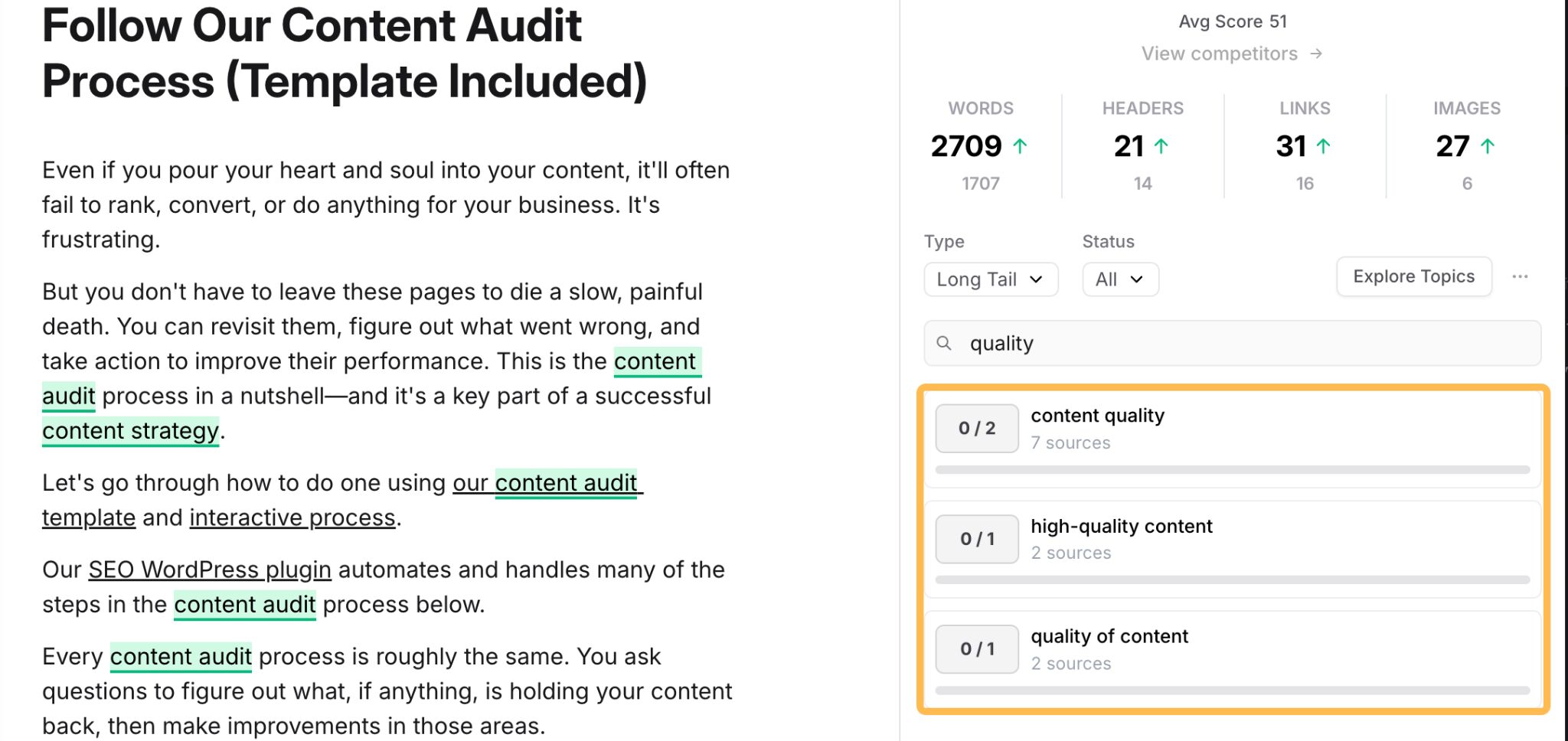The image size is (1568, 741).
Task: Click the arrow icon beside View competitors
Action: click(x=1316, y=54)
